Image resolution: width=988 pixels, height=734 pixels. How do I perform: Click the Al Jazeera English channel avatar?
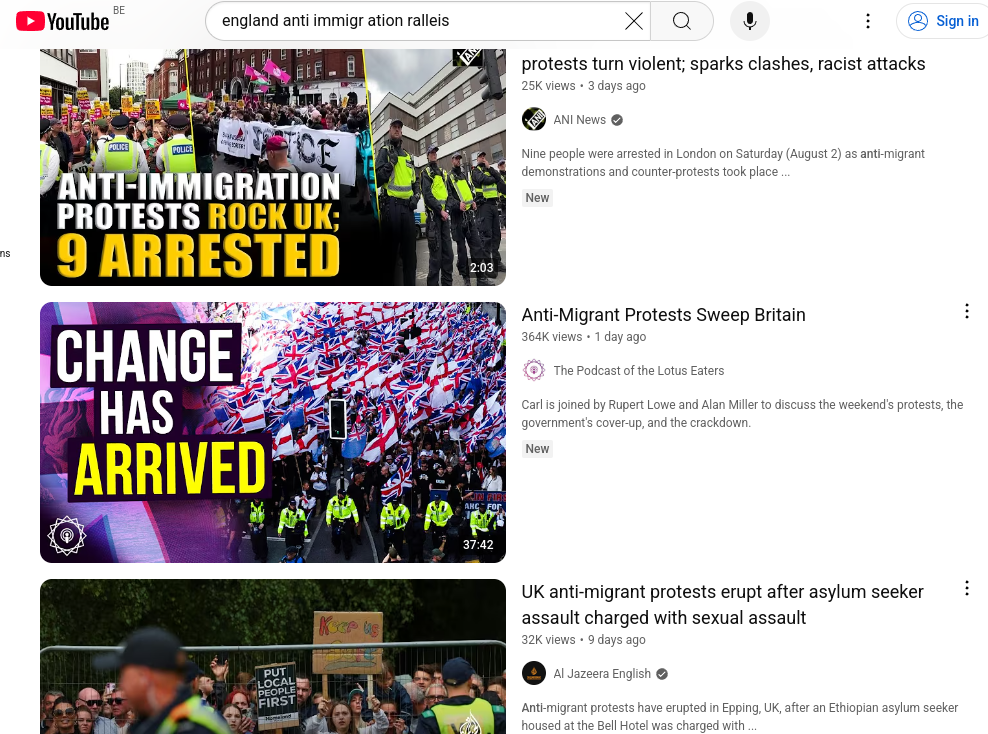pyautogui.click(x=534, y=673)
